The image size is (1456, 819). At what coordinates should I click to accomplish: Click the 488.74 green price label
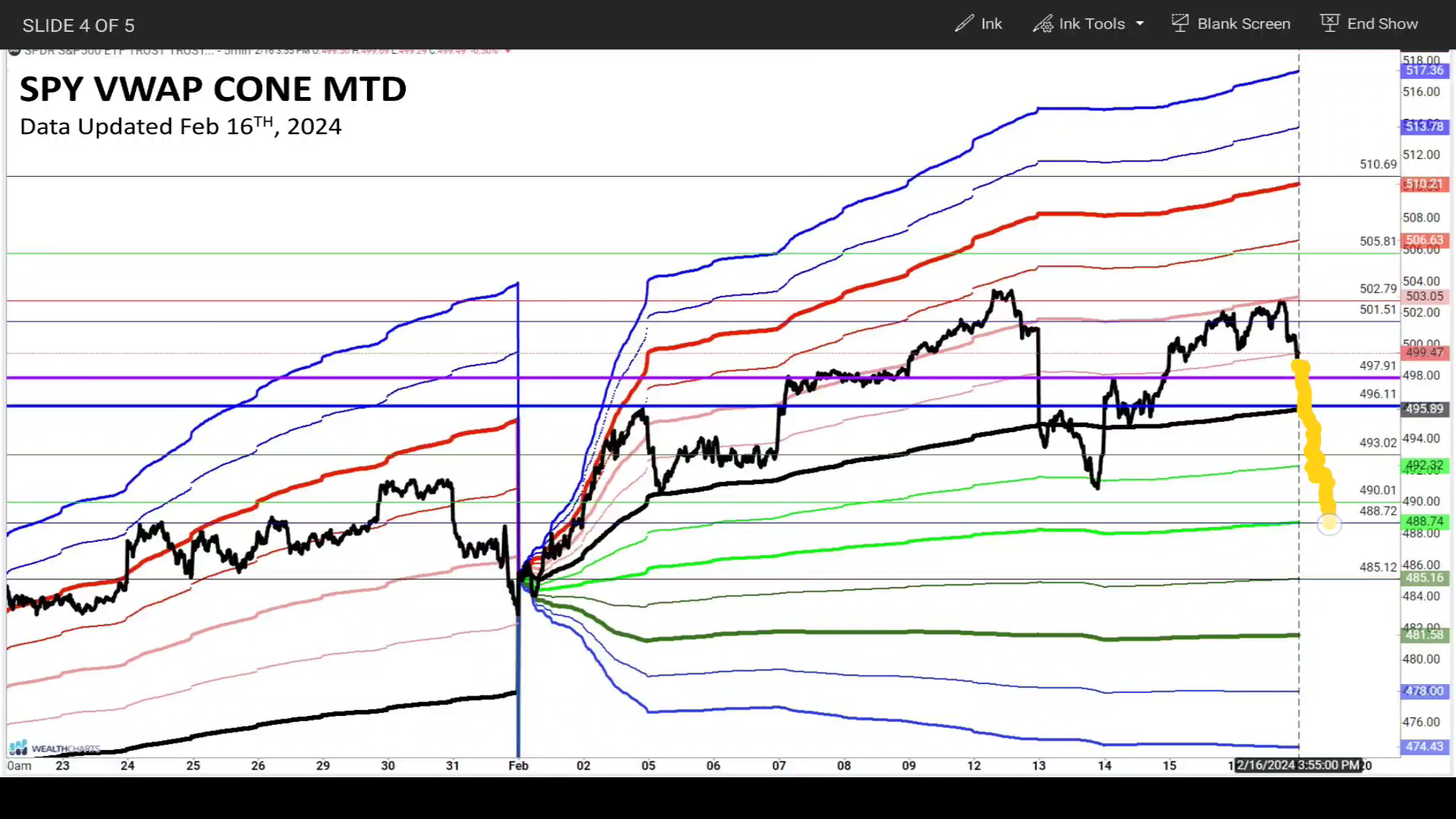pos(1424,522)
